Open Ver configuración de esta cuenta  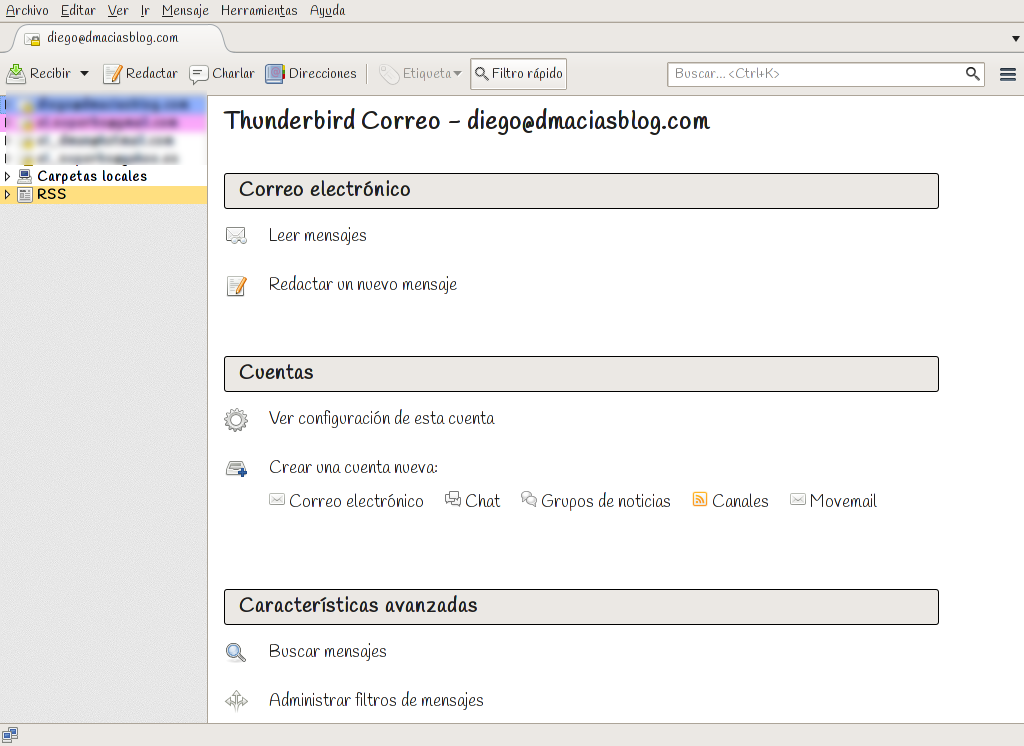pos(381,419)
